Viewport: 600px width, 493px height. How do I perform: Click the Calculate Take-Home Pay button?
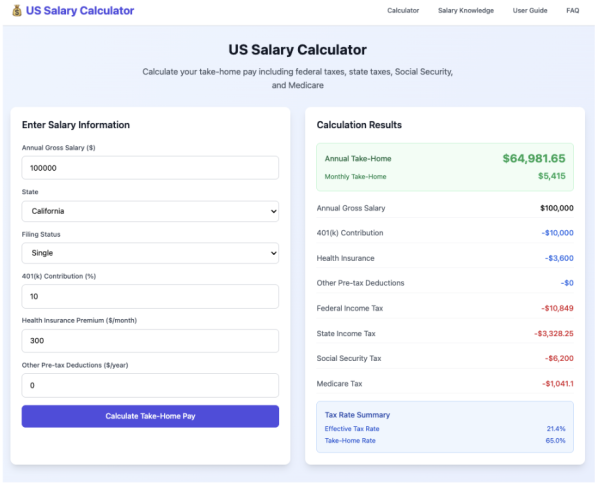(x=150, y=416)
